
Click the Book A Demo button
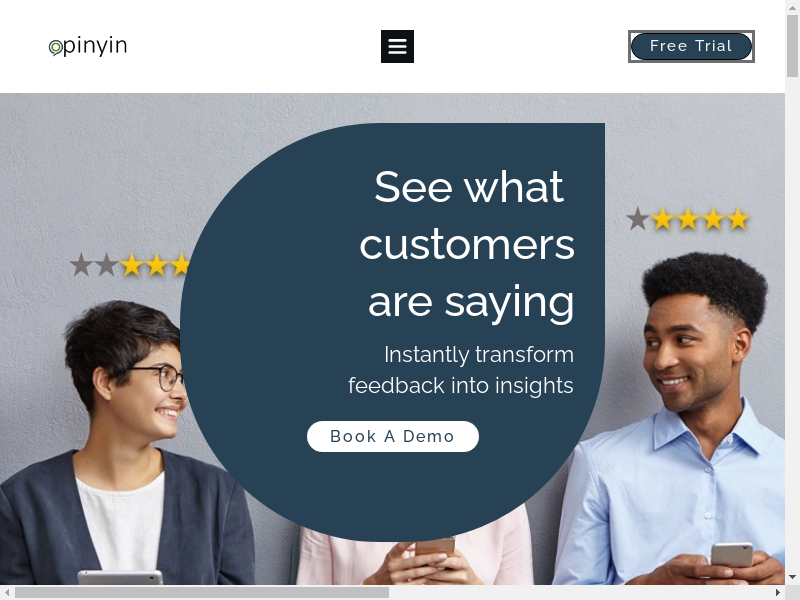pyautogui.click(x=392, y=436)
